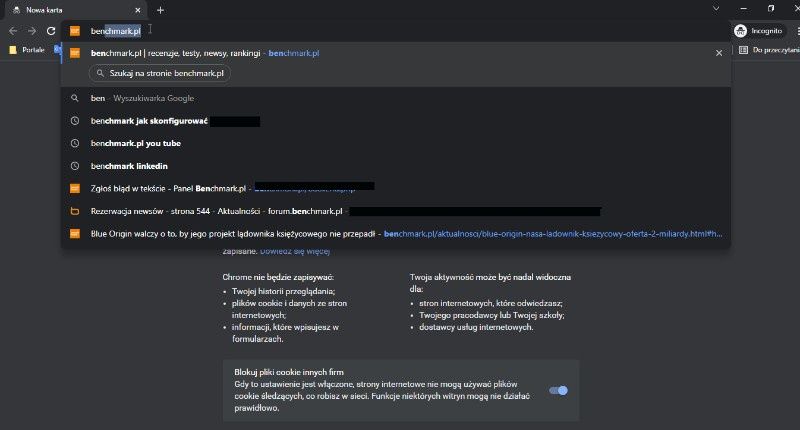The image size is (800, 430).
Task: Click clock icon beside benchmark linkedin
Action: tap(74, 166)
